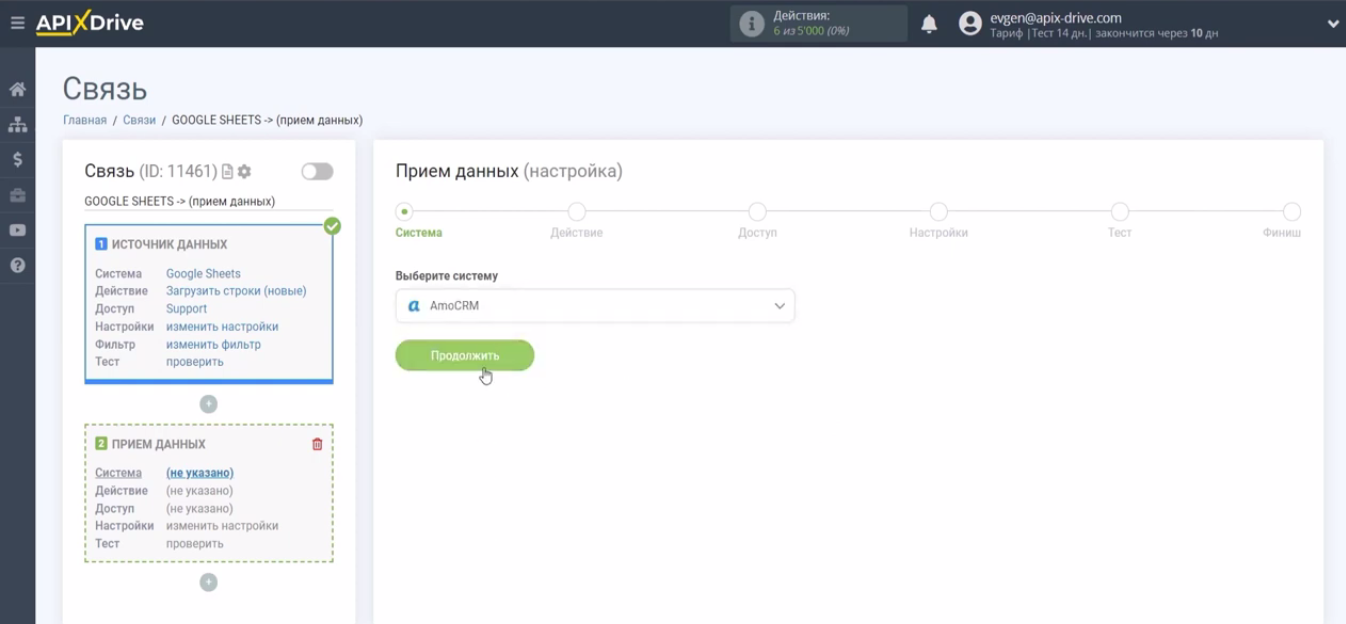The height and width of the screenshot is (624, 1346).
Task: Add block via plus below data receiver
Action: pyautogui.click(x=208, y=582)
